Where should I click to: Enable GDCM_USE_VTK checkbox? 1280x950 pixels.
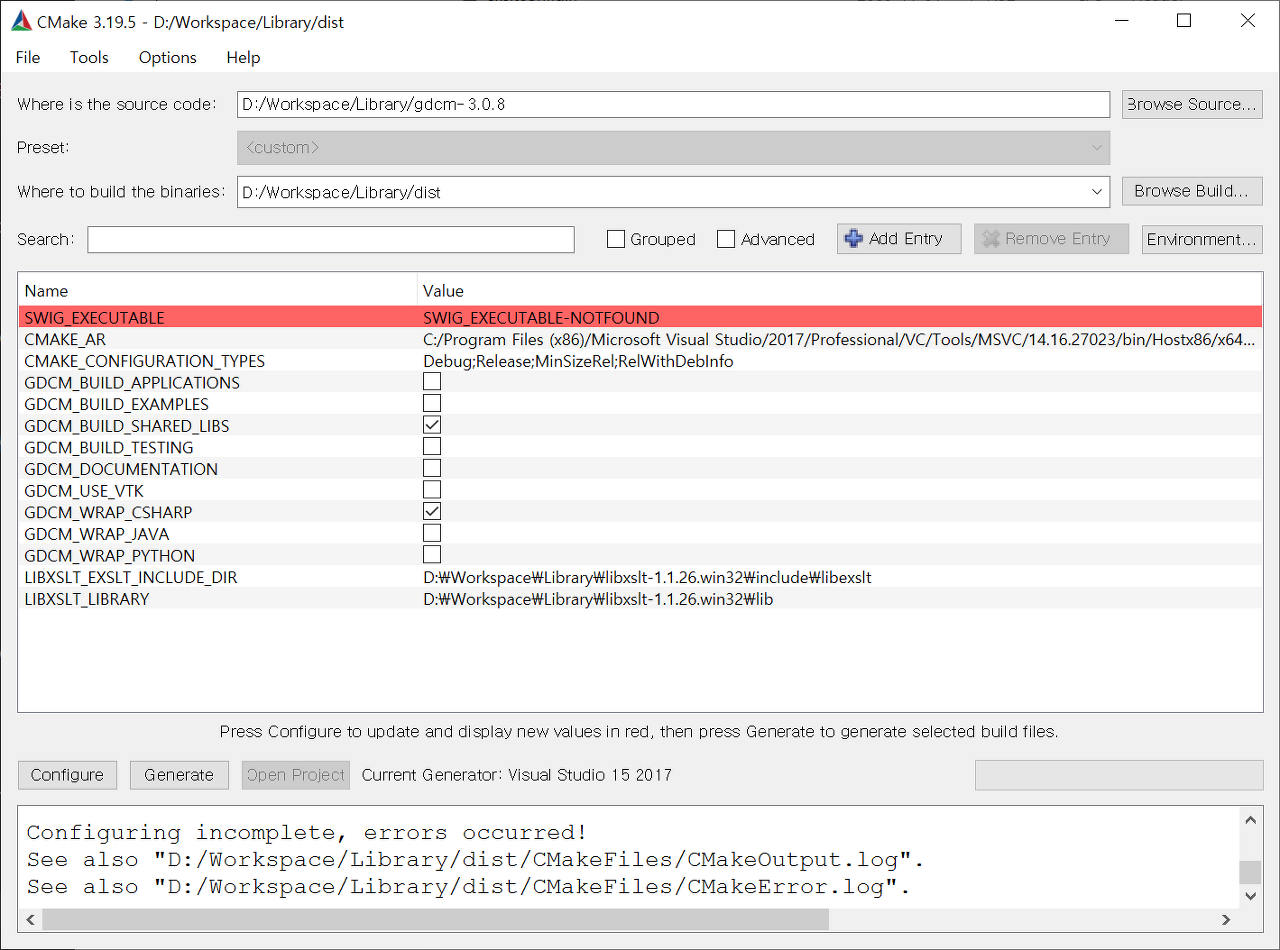tap(432, 490)
